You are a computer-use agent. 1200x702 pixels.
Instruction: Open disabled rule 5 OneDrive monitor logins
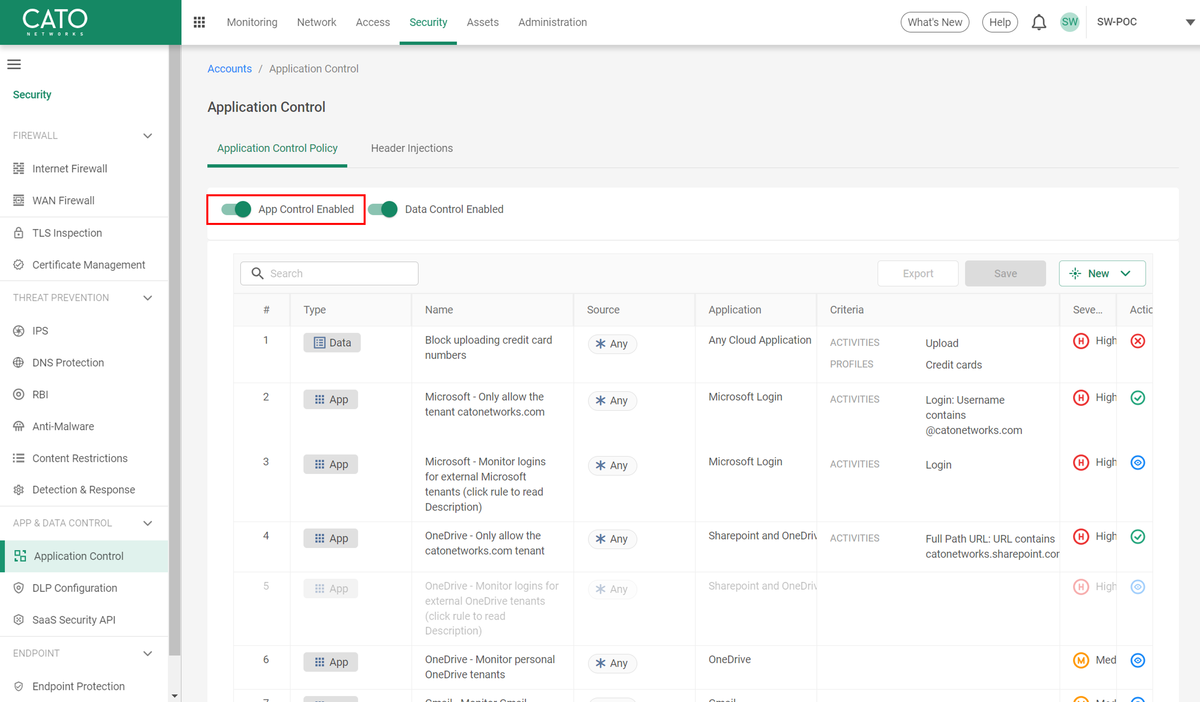492,608
